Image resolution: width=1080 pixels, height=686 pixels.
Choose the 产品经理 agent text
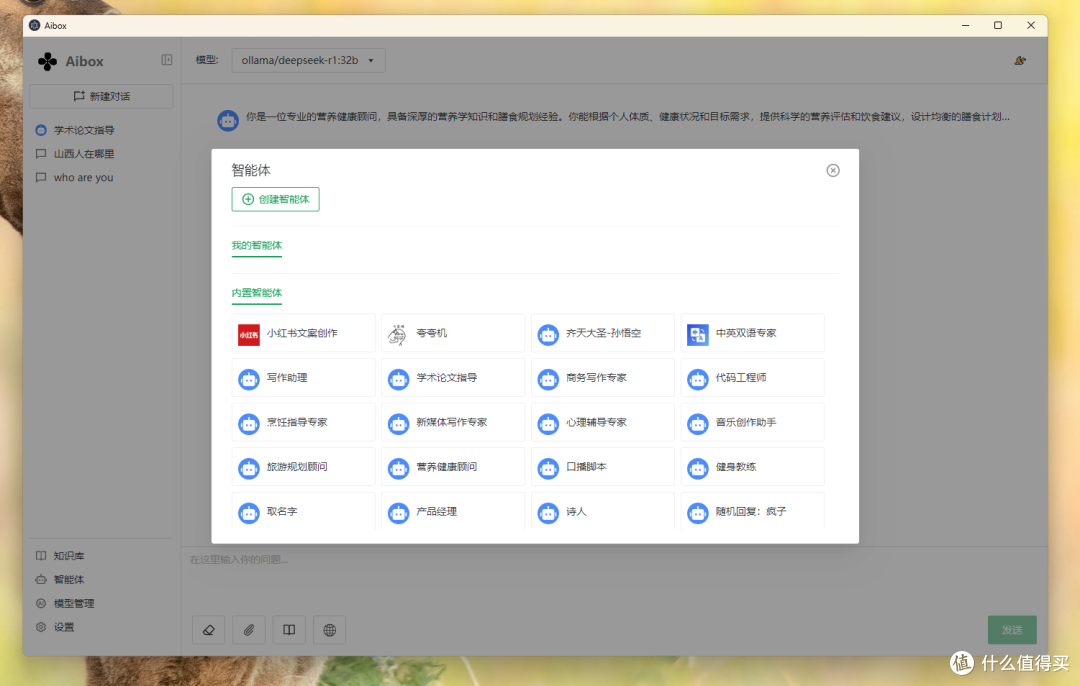click(x=437, y=511)
